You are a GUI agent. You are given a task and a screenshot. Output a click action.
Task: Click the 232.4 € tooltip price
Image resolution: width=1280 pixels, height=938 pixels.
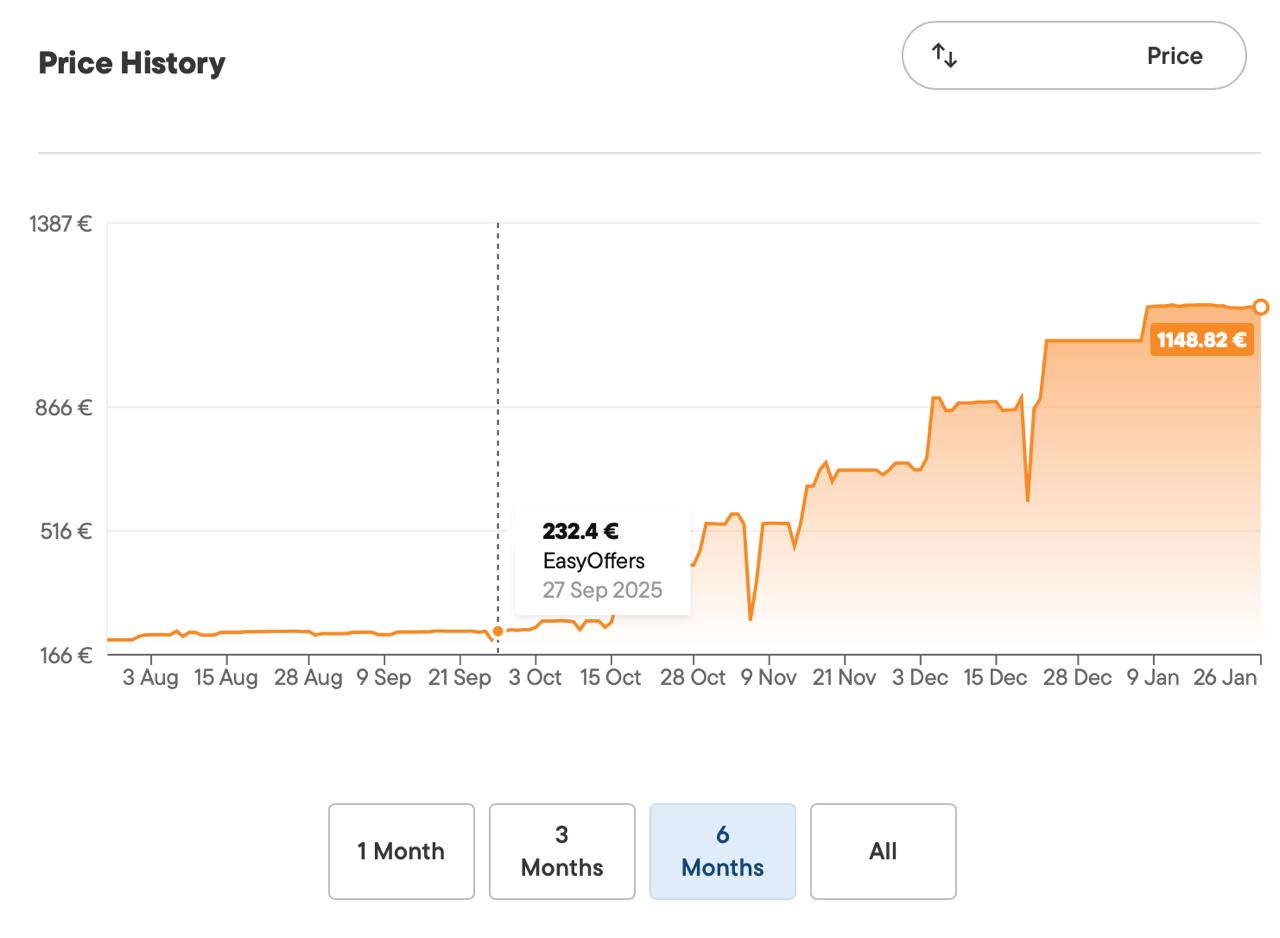pos(580,531)
